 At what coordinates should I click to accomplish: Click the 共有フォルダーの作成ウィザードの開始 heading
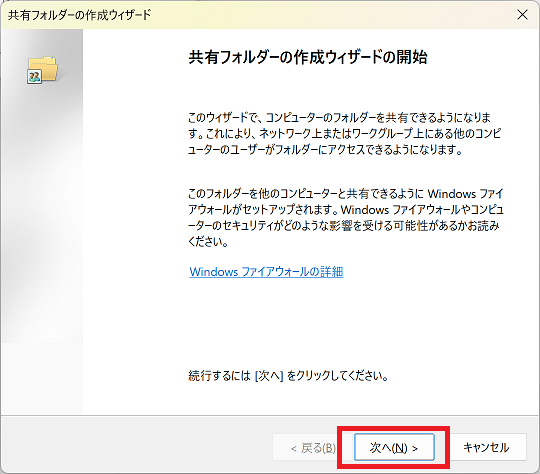(308, 57)
